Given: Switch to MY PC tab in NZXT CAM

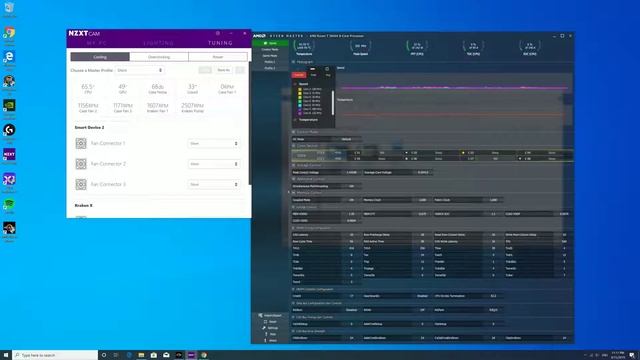Looking at the screenshot, I should pyautogui.click(x=97, y=43).
